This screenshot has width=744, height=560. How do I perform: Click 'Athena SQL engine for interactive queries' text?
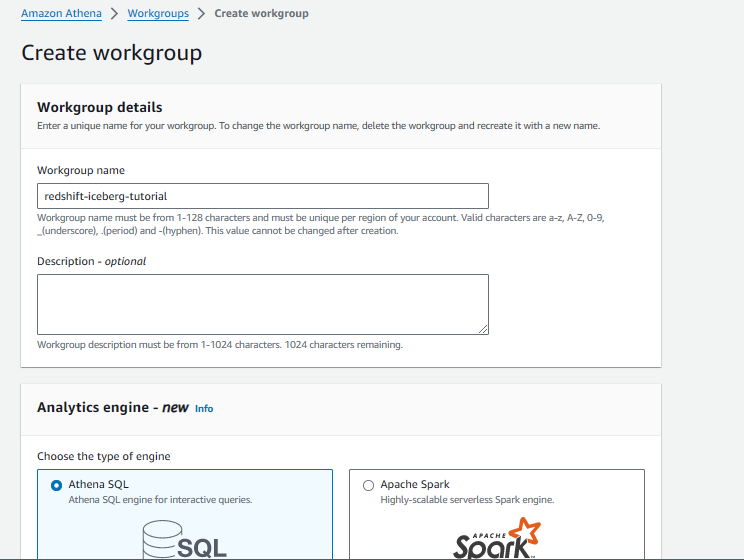click(x=160, y=500)
